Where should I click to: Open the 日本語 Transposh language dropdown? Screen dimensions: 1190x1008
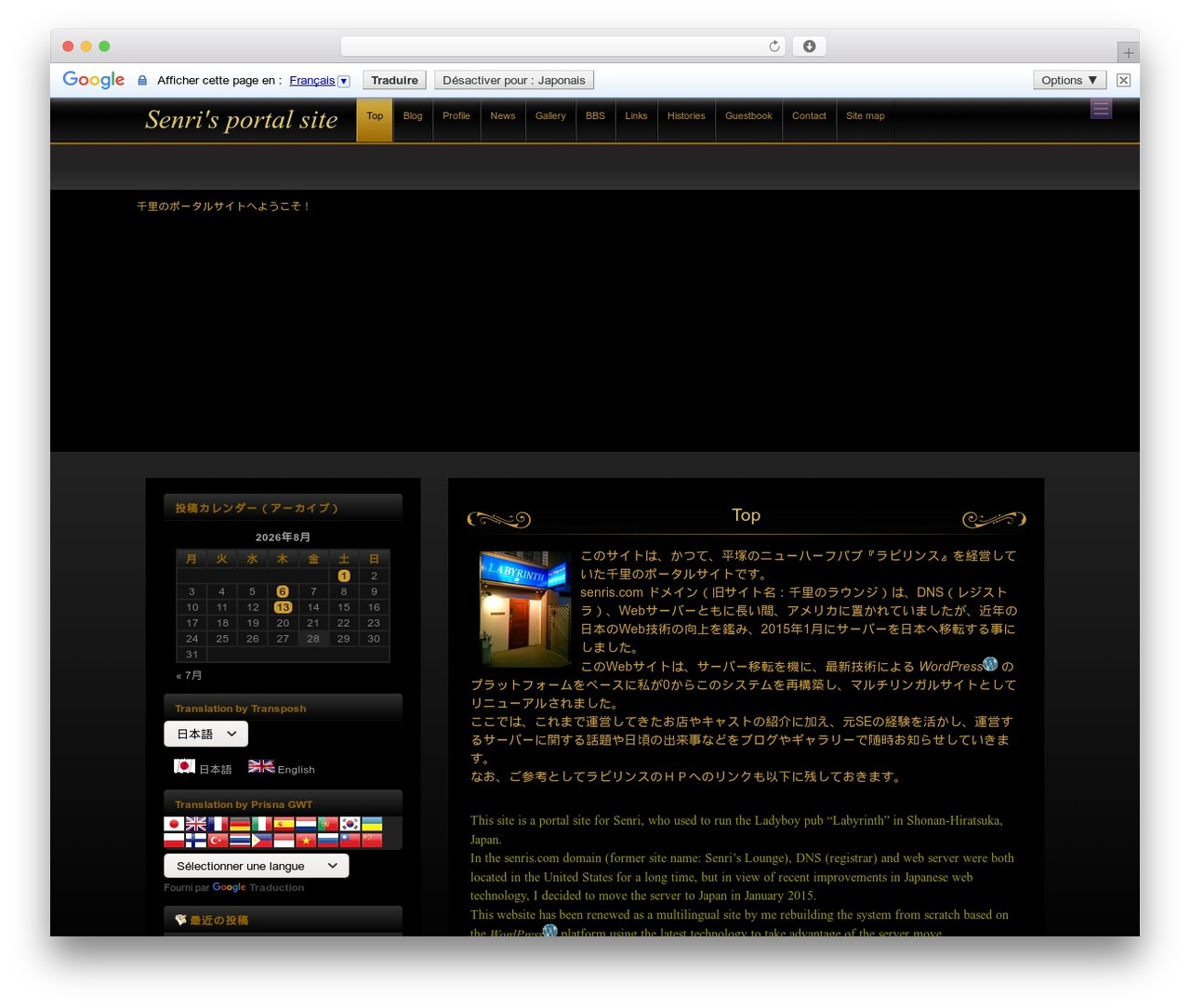(x=206, y=734)
